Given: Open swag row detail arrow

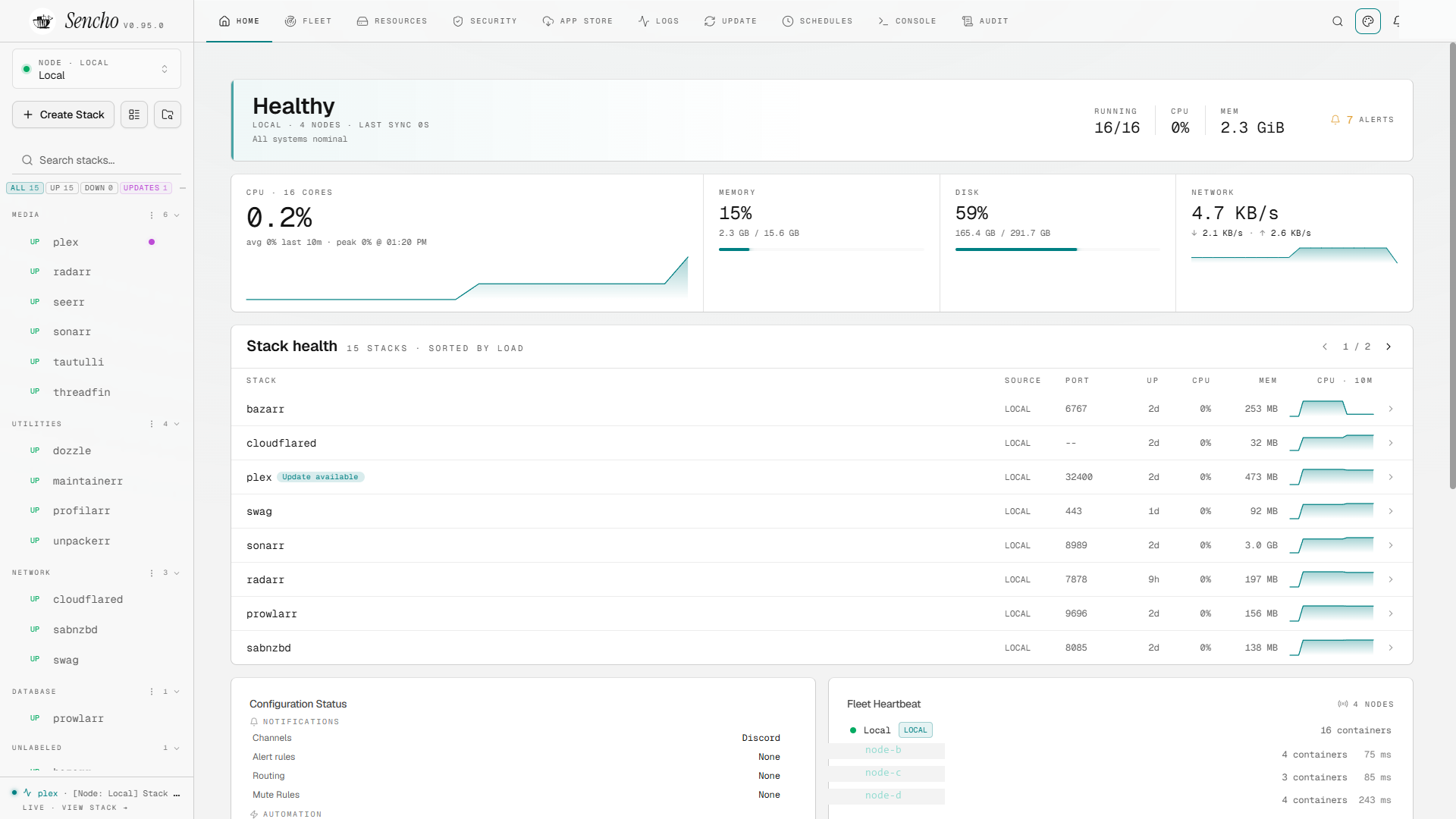Looking at the screenshot, I should pos(1391,511).
